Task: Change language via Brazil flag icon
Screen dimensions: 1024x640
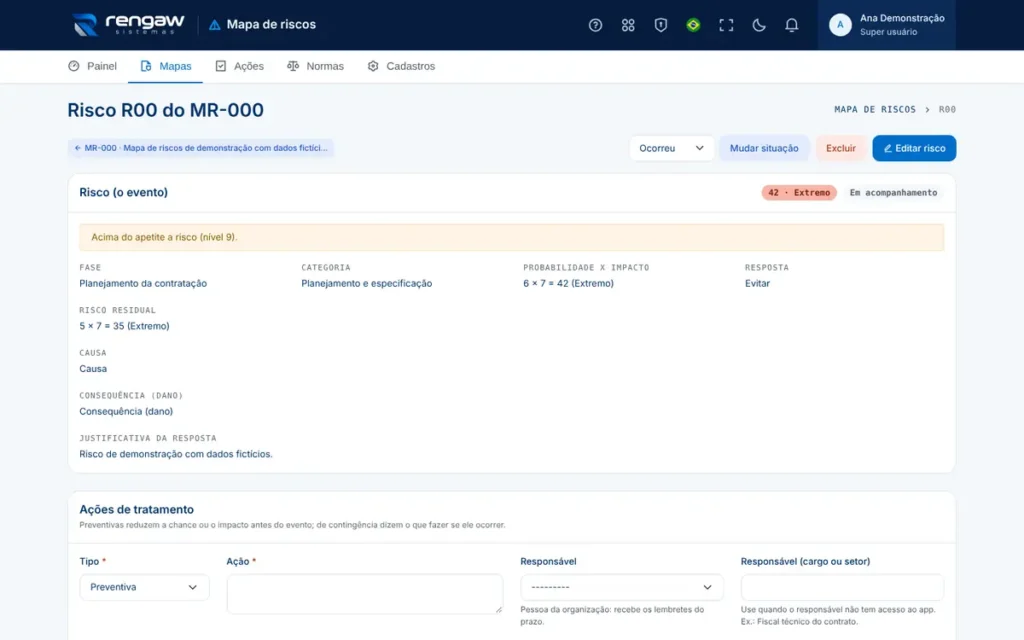Action: tap(693, 25)
